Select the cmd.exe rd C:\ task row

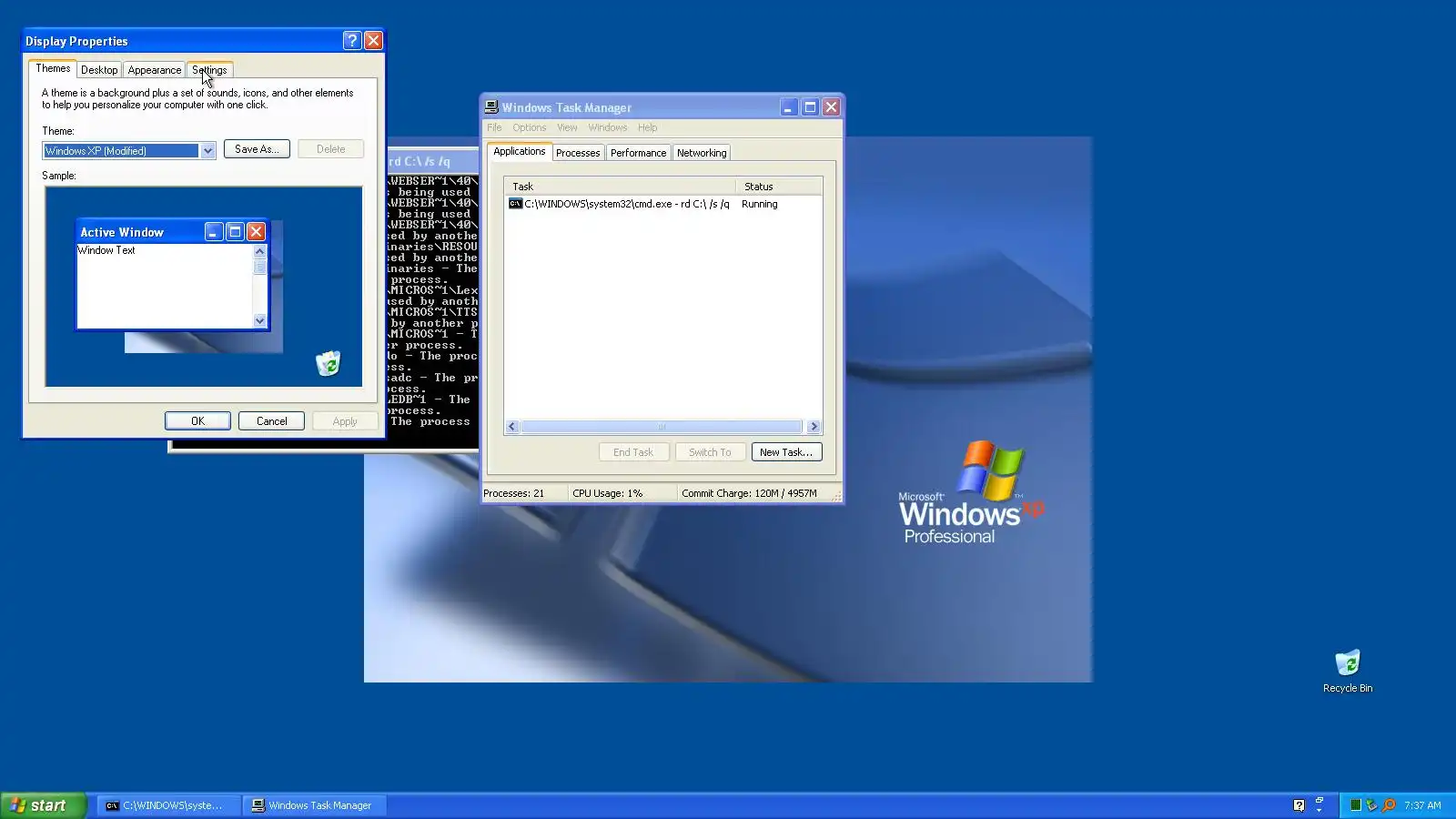point(663,204)
